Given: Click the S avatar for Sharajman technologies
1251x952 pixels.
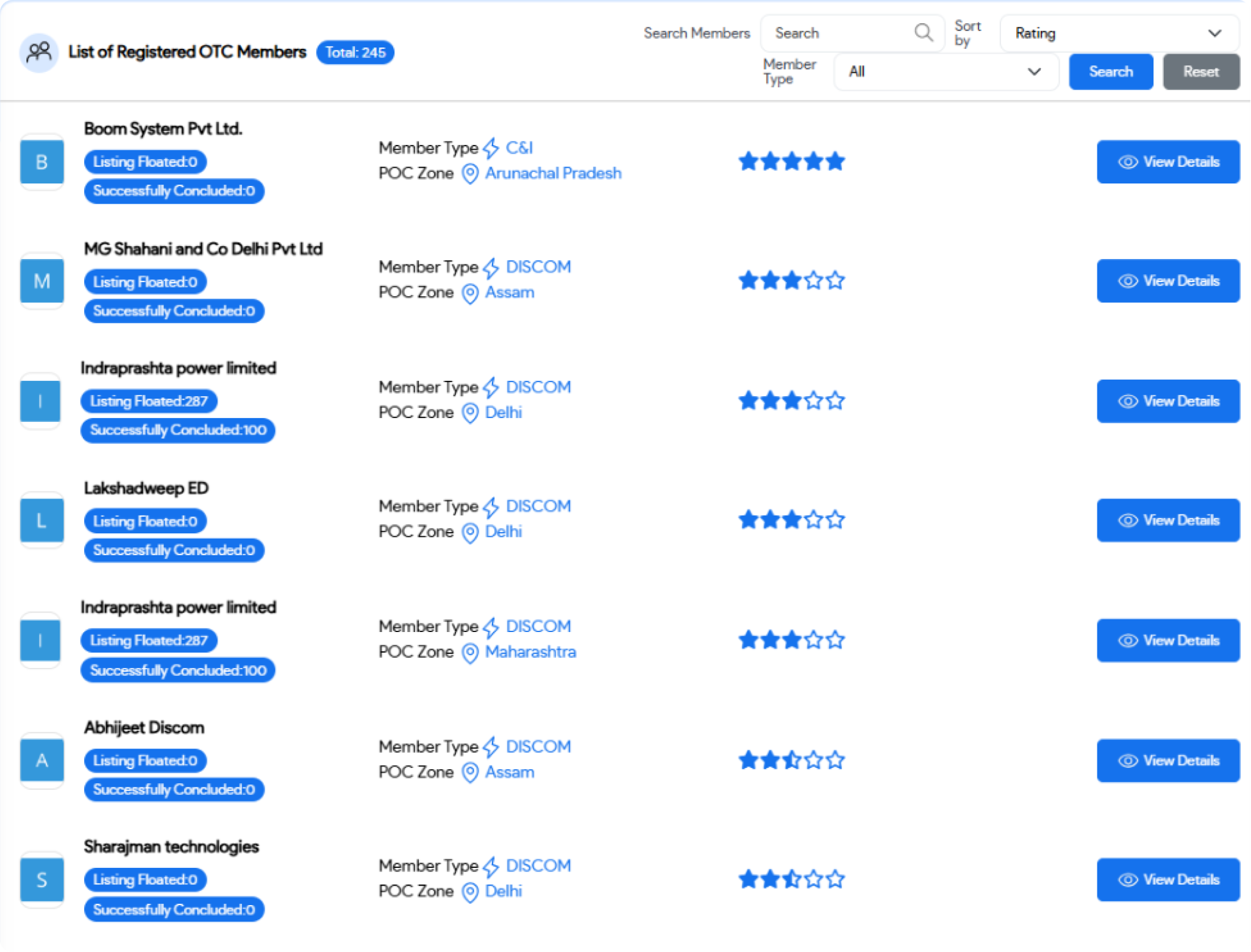Looking at the screenshot, I should tap(41, 879).
